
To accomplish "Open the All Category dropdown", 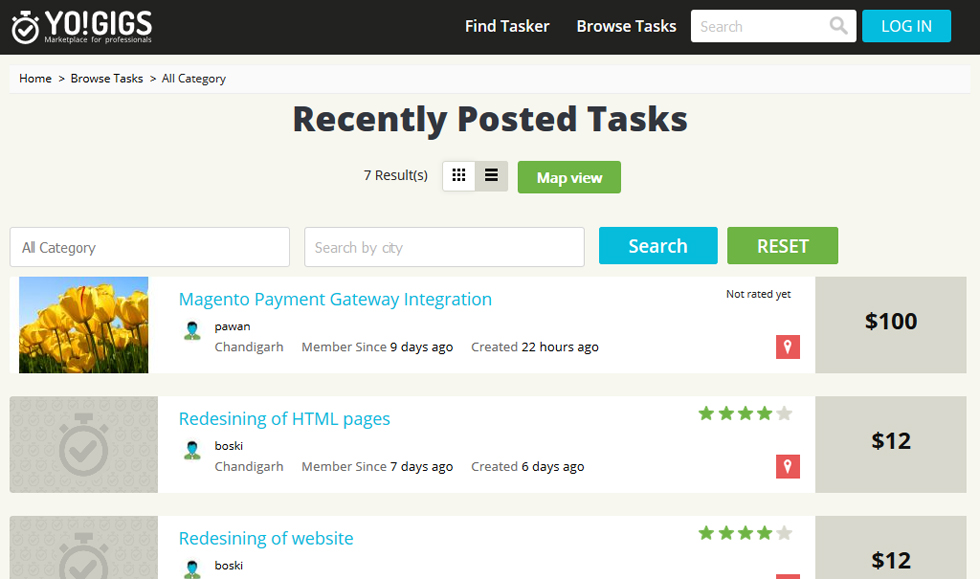I will (x=149, y=247).
